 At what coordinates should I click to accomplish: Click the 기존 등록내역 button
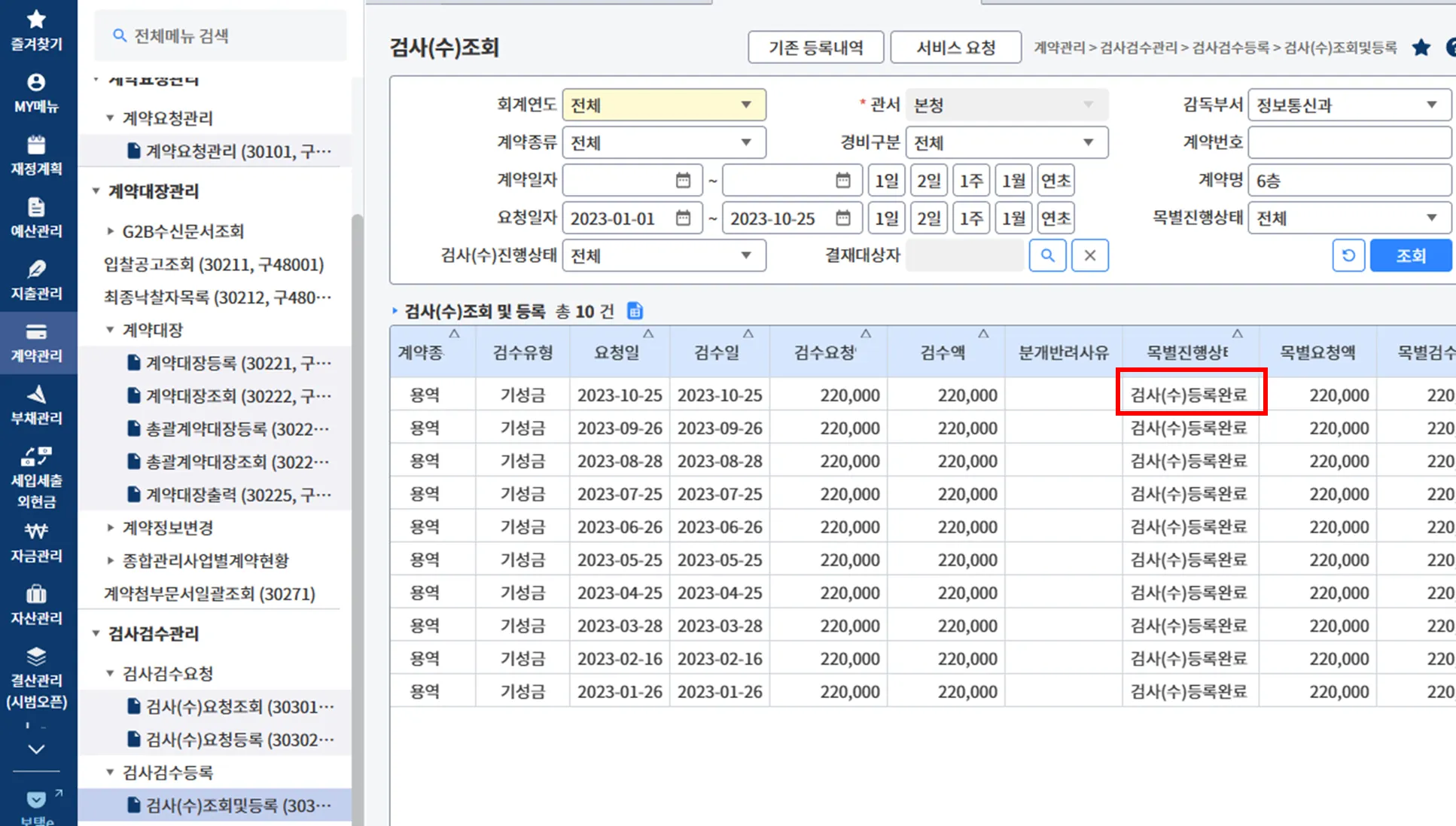pyautogui.click(x=815, y=47)
